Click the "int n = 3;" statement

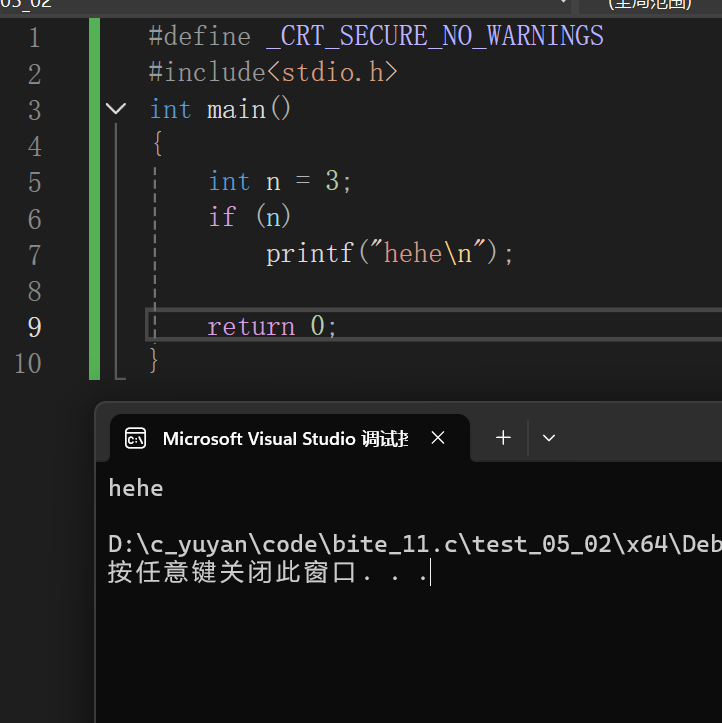pos(280,181)
